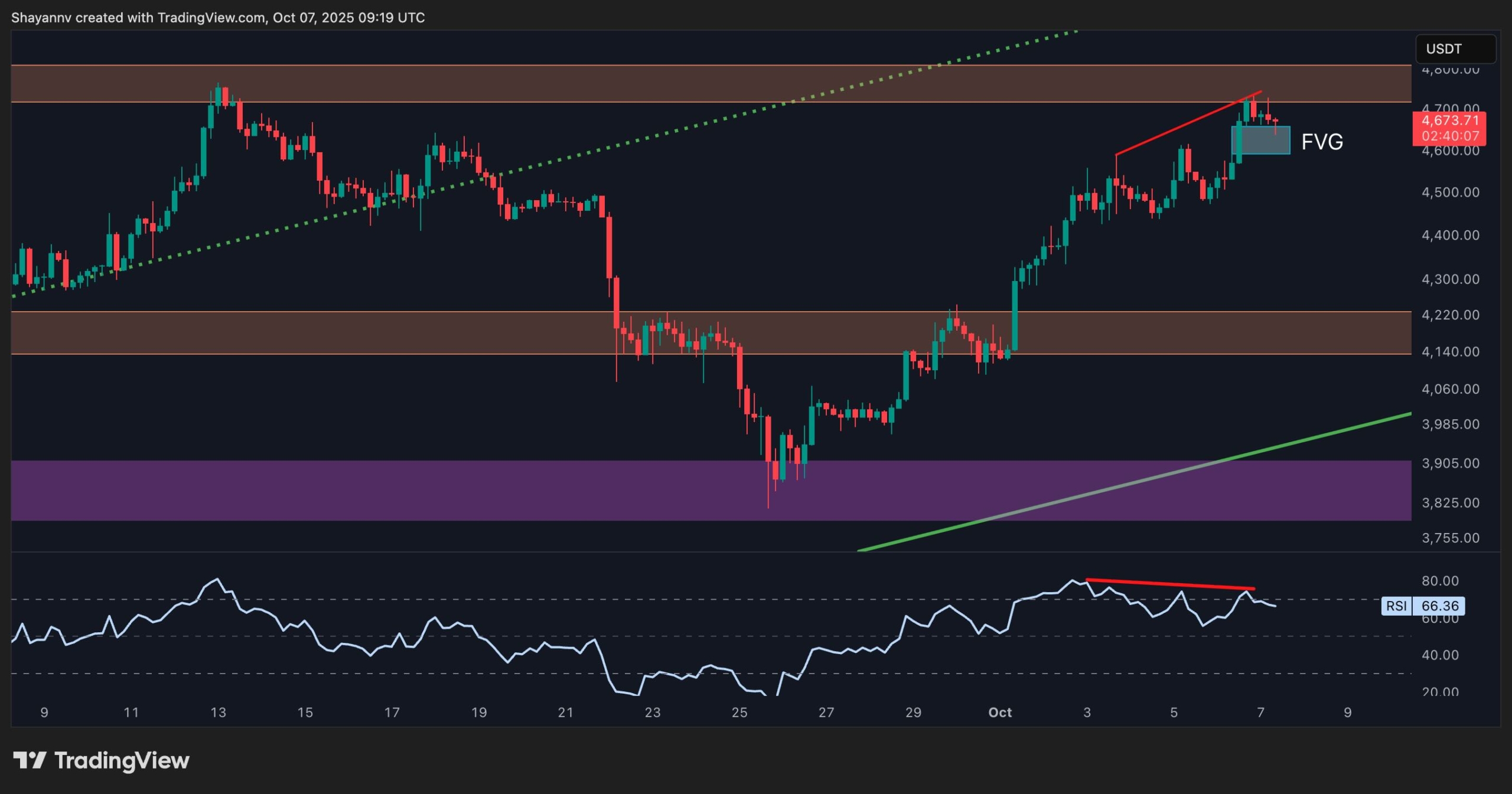1512x794 pixels.
Task: Click the 66.36 RSI value tag
Action: pyautogui.click(x=1439, y=606)
